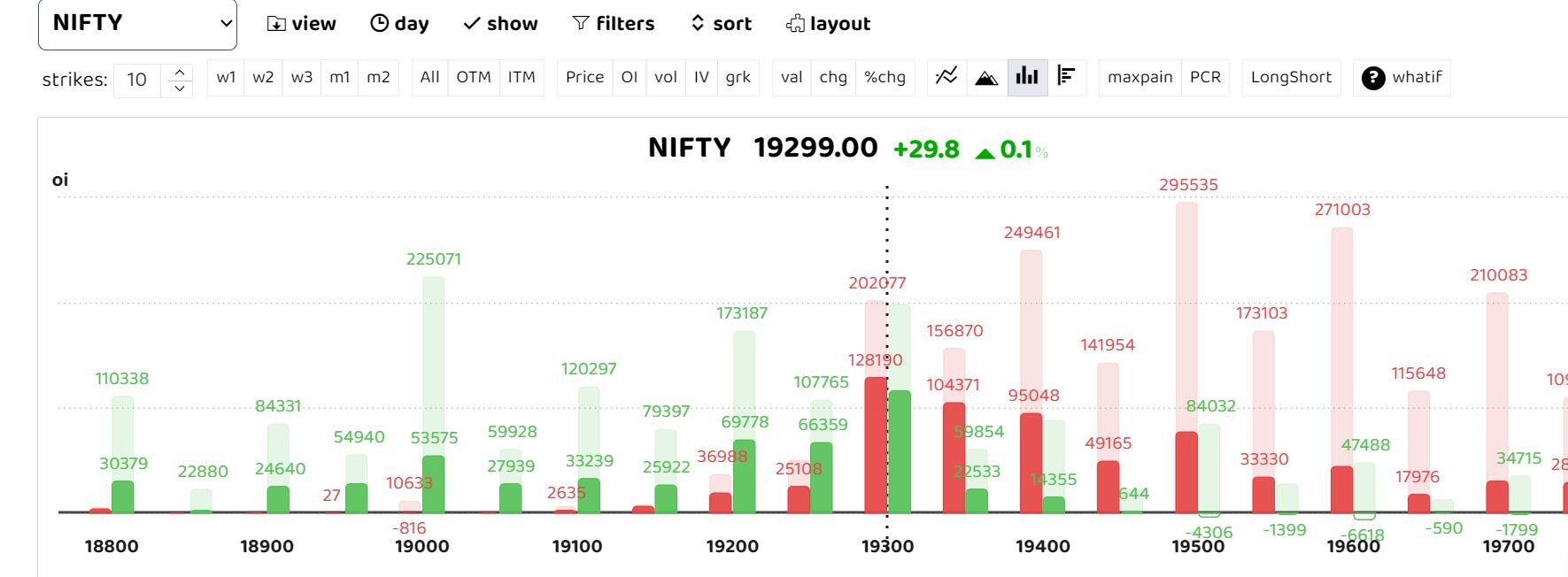This screenshot has height=577, width=1568.
Task: Click the filters funnel icon
Action: 581,23
